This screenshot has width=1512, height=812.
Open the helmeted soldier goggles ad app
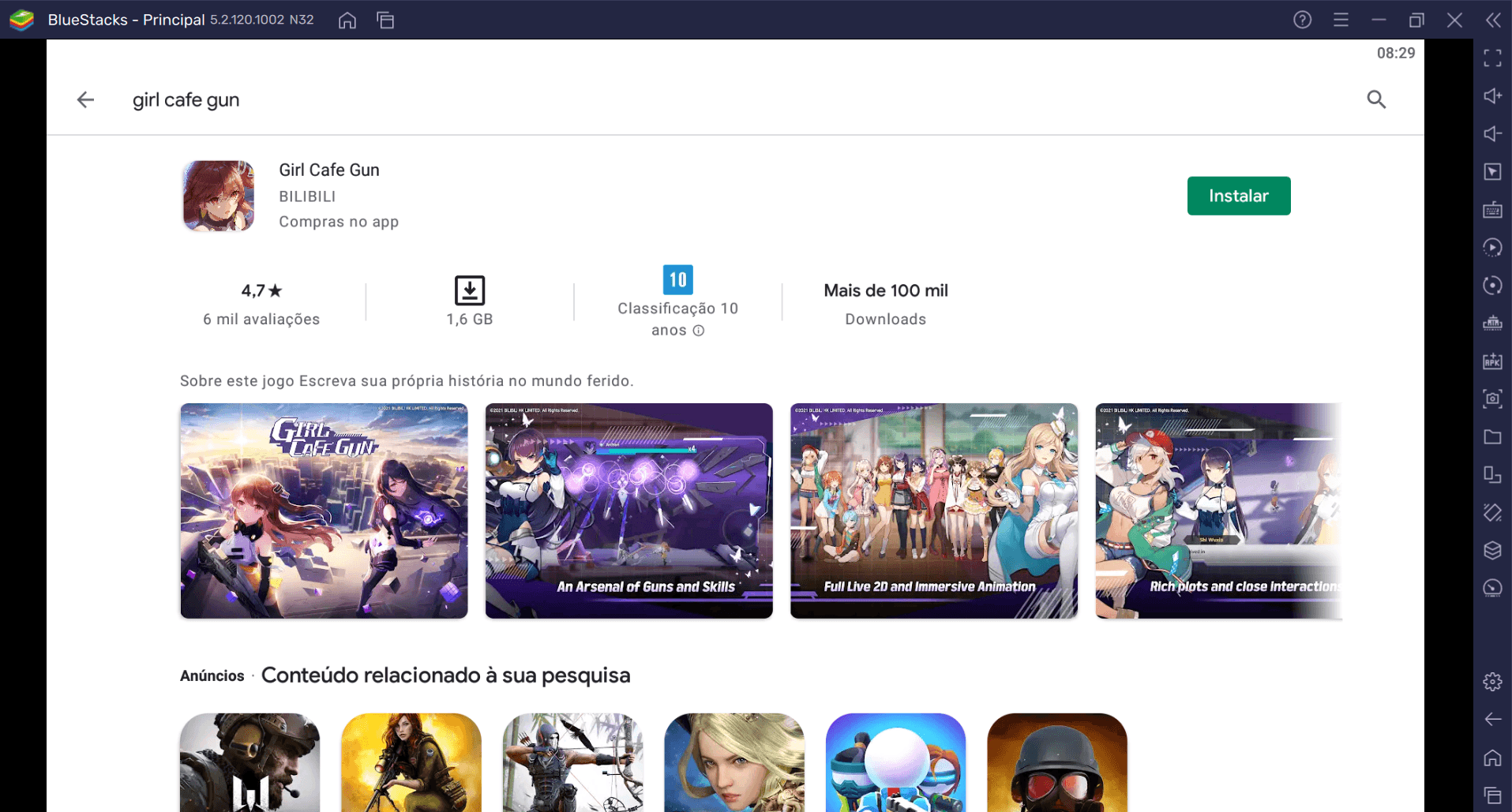1057,762
